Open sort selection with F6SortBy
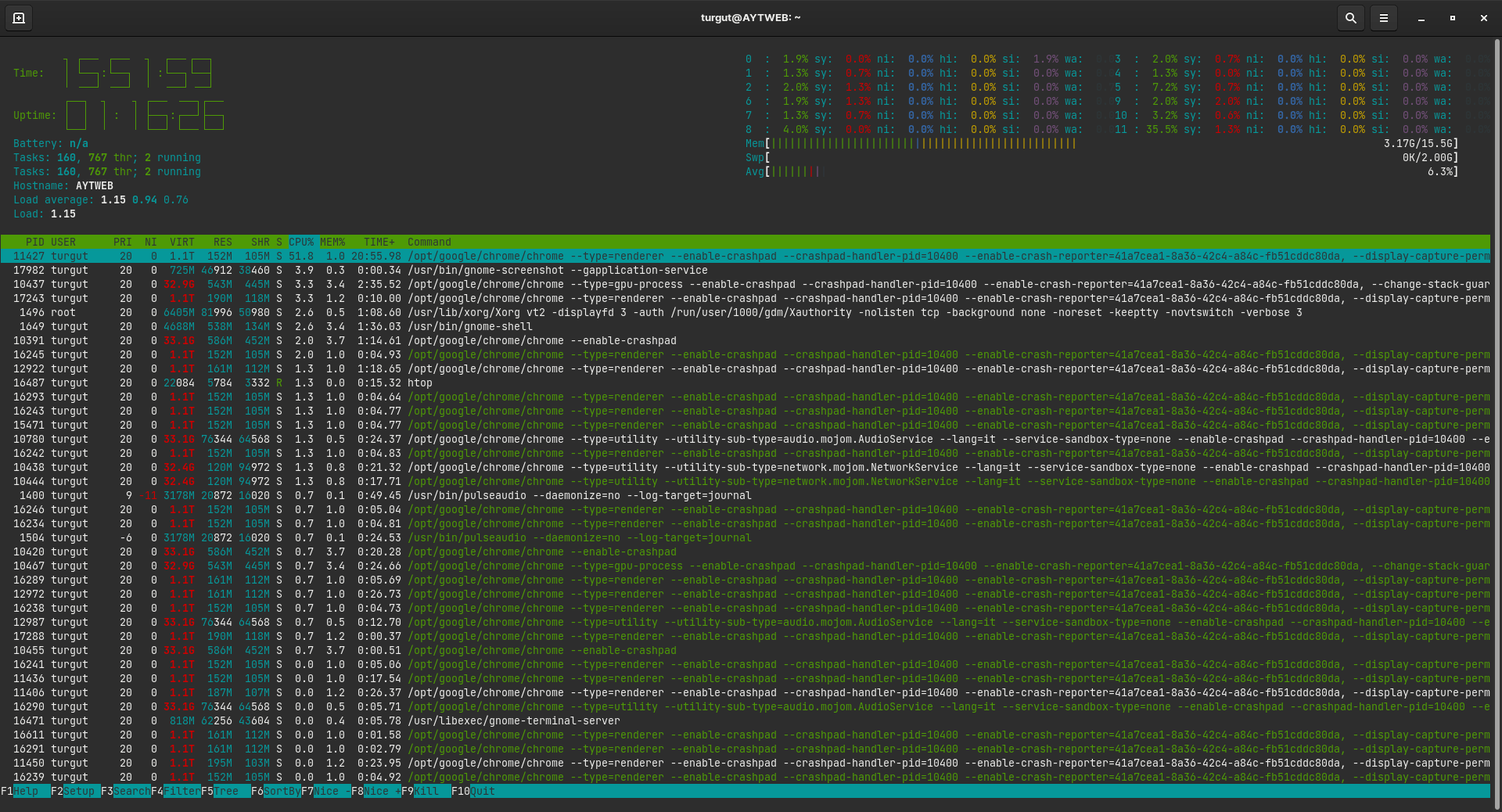Viewport: 1502px width, 812px height. (x=275, y=792)
